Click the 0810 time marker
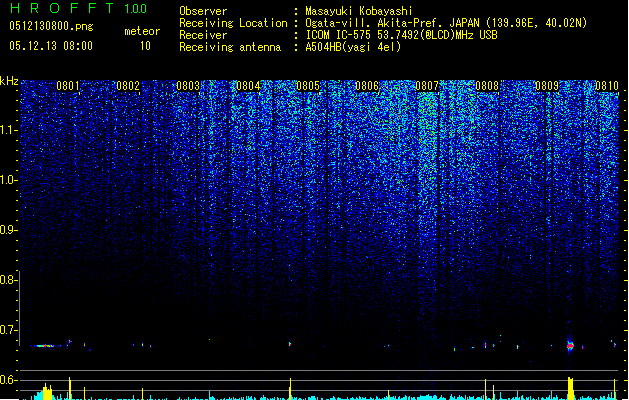 (607, 86)
